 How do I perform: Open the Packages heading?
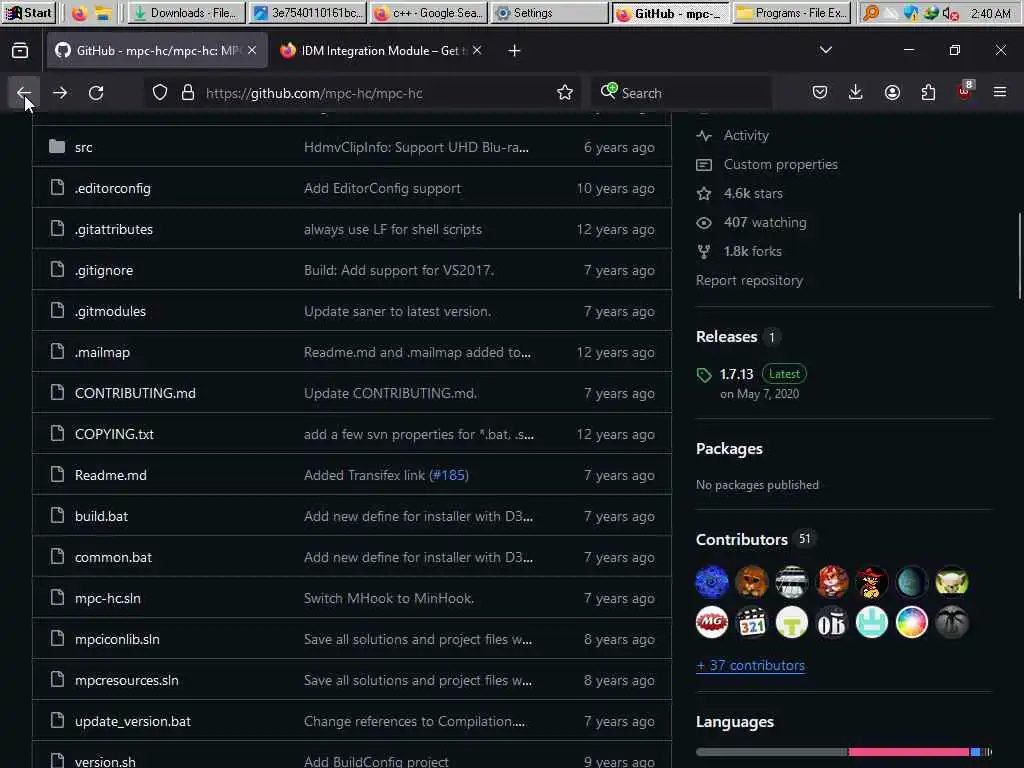(x=729, y=449)
